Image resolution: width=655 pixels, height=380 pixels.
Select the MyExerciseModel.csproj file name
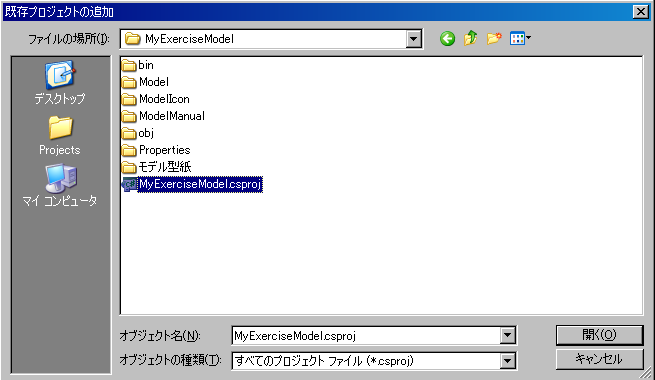coord(200,184)
